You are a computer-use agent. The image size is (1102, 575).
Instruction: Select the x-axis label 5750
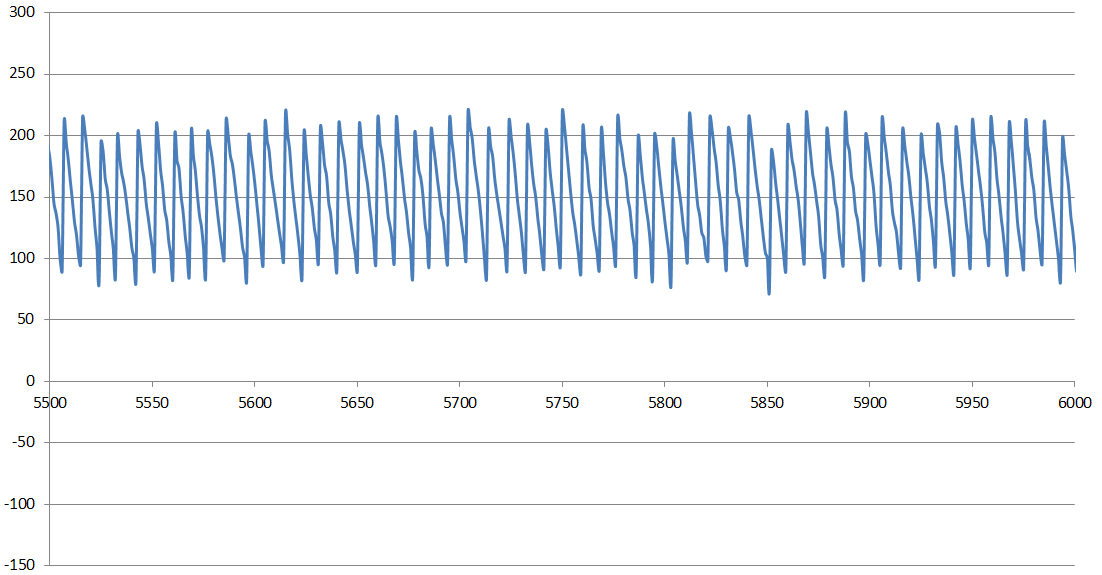[562, 403]
